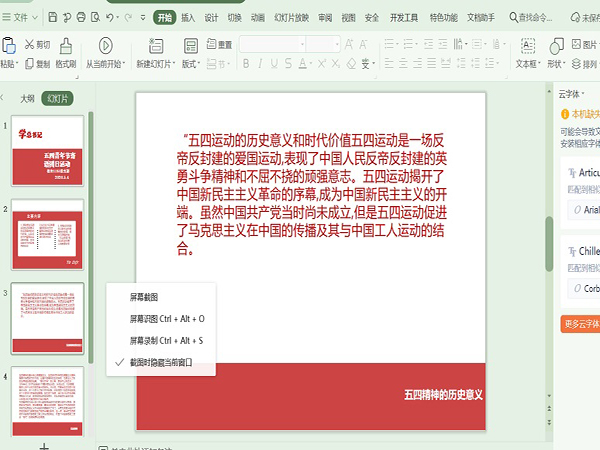The height and width of the screenshot is (450, 600).
Task: Undo the last action
Action: (110, 17)
